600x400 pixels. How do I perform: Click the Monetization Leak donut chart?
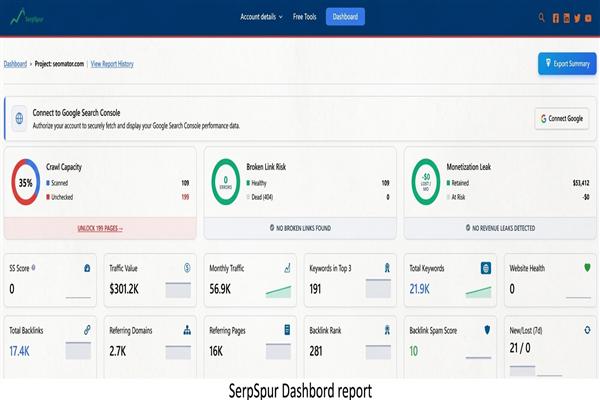426,182
